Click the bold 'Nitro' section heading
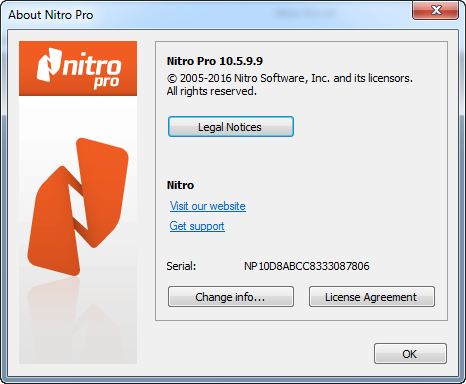 coord(180,185)
